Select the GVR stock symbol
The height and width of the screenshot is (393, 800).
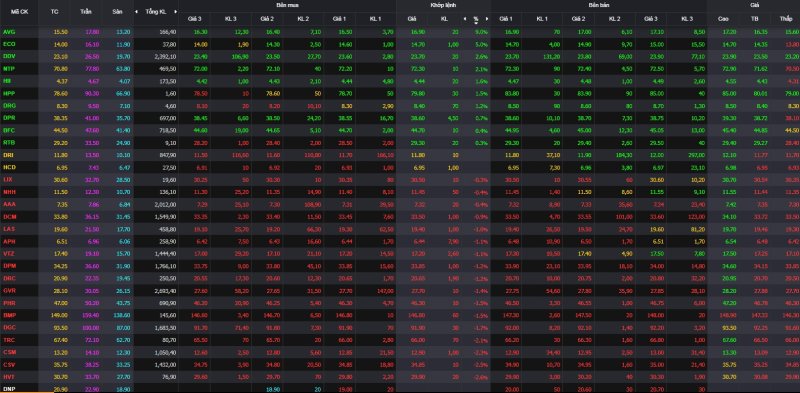pos(9,290)
